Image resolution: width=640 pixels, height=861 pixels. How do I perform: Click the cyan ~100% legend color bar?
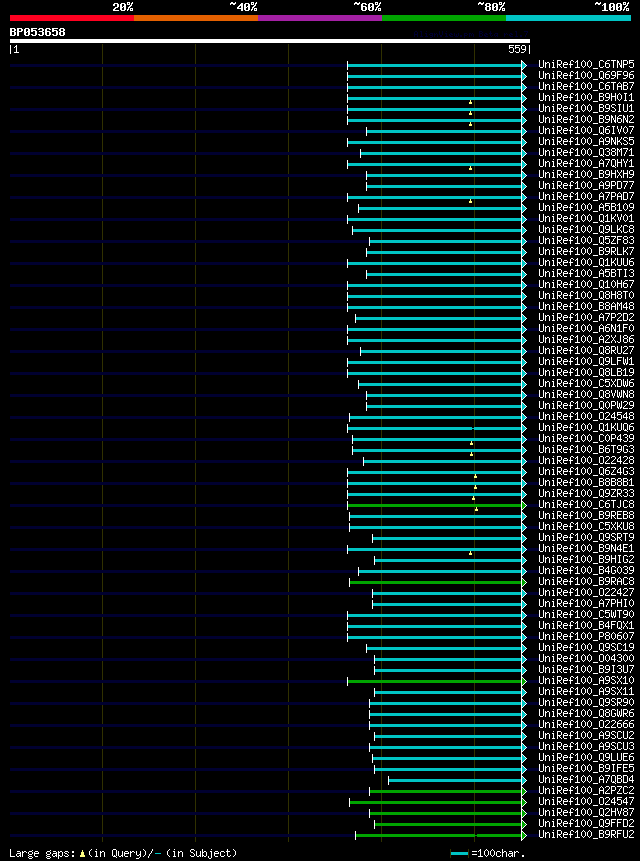pyautogui.click(x=568, y=18)
